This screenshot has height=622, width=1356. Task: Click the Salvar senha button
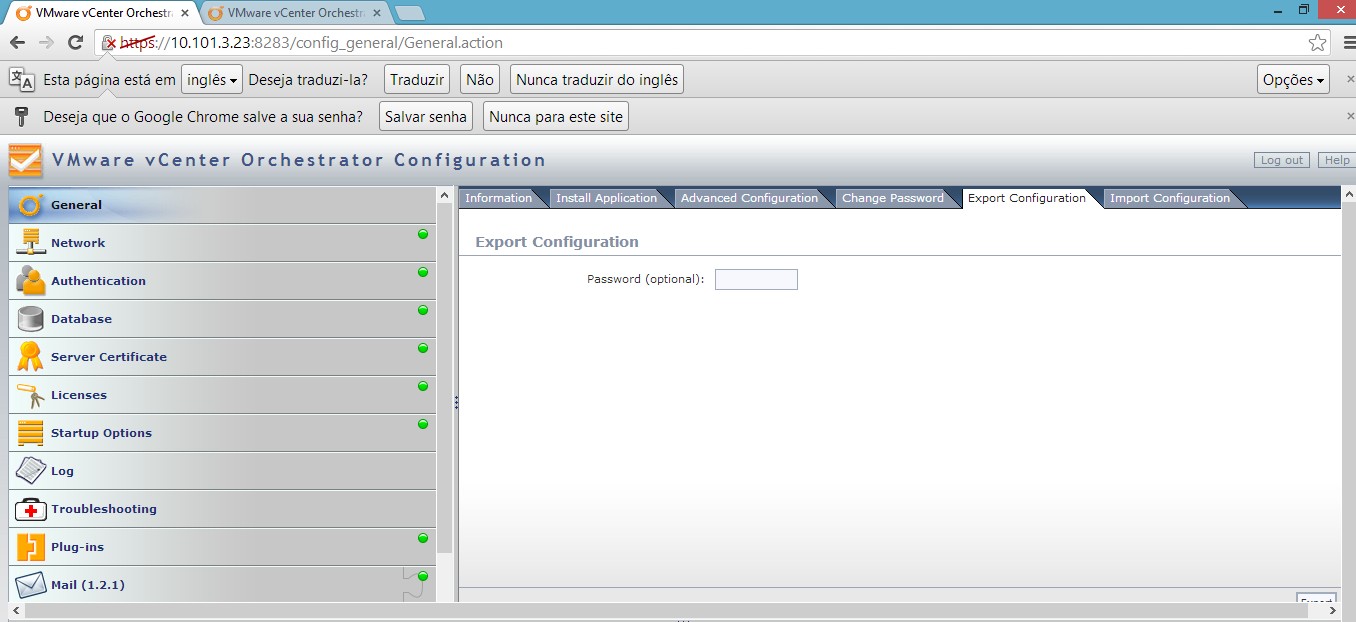click(x=426, y=117)
